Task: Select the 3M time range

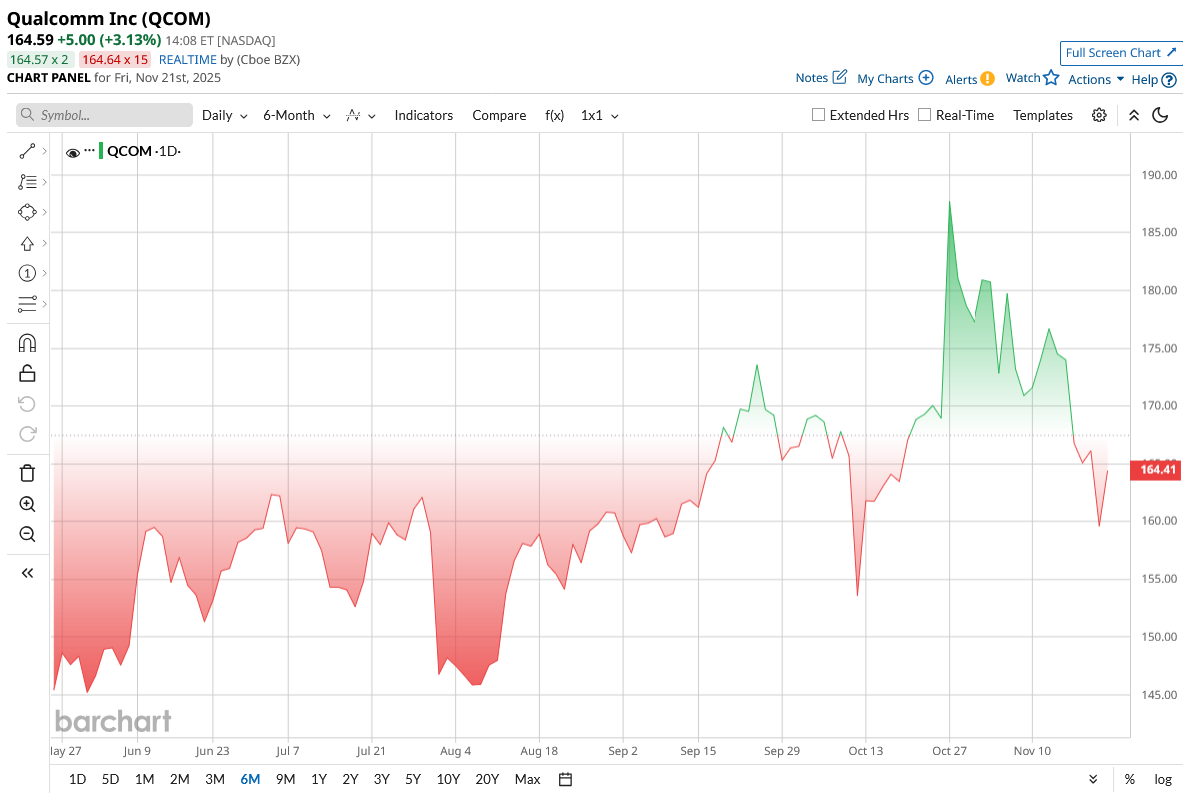Action: pos(215,779)
